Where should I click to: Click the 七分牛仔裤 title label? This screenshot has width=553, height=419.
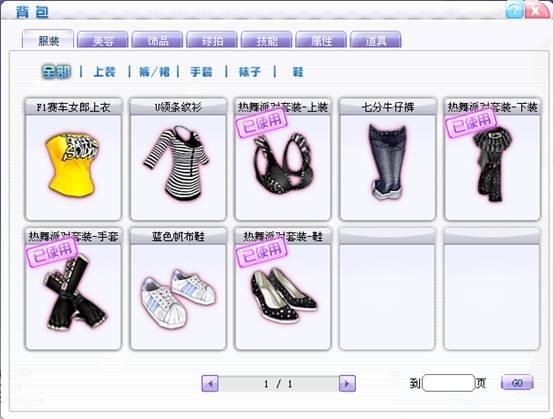pyautogui.click(x=388, y=107)
